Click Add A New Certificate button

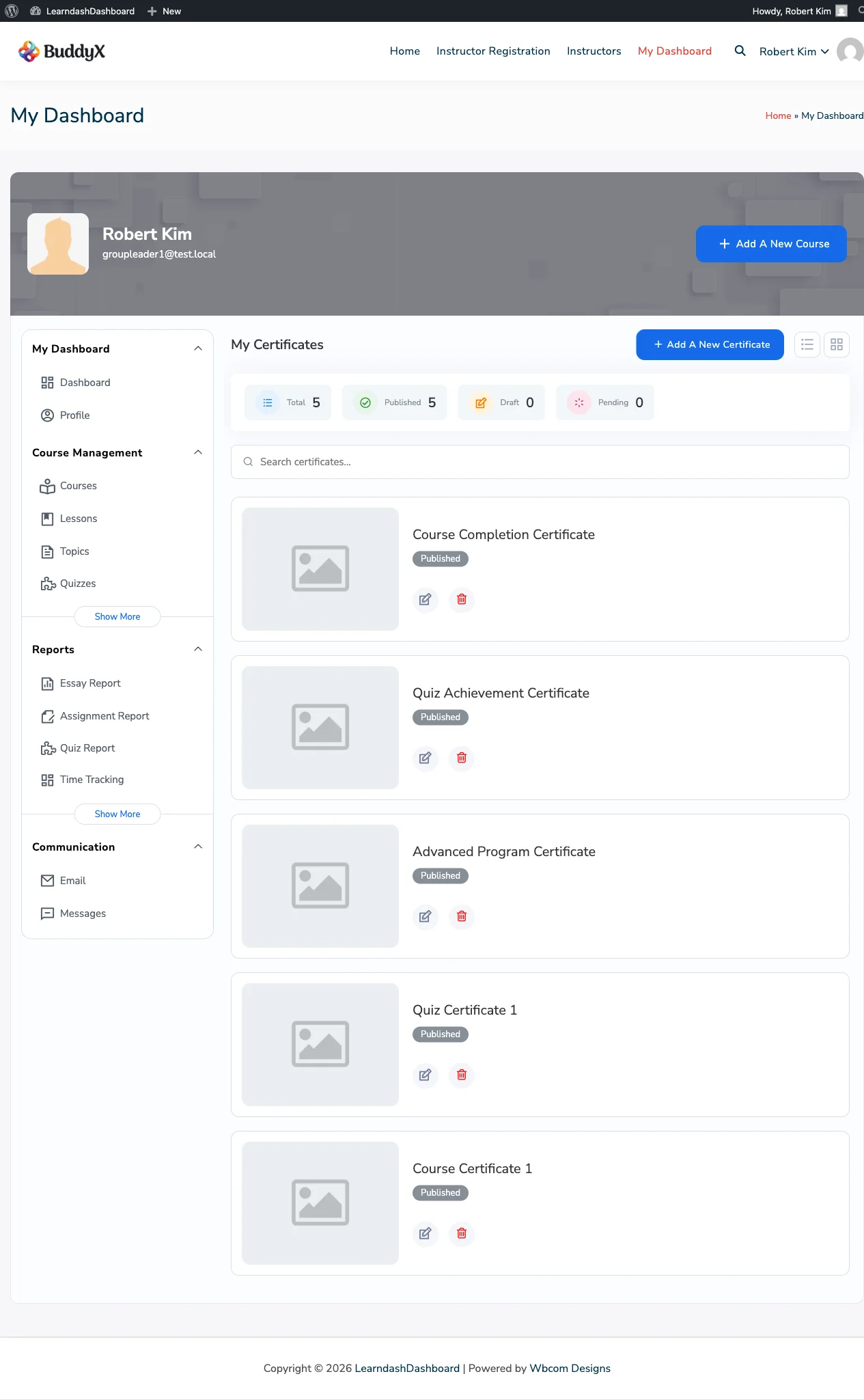[x=710, y=345]
